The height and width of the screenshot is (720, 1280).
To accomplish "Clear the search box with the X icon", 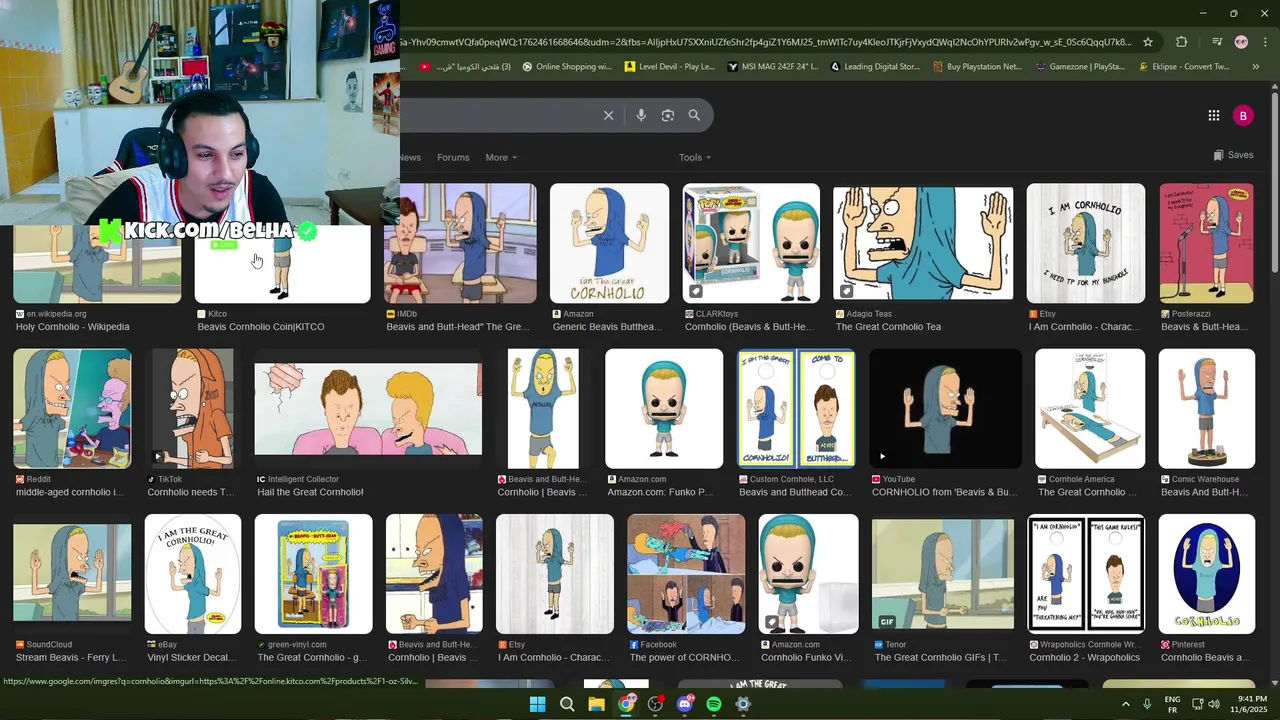I will [608, 115].
